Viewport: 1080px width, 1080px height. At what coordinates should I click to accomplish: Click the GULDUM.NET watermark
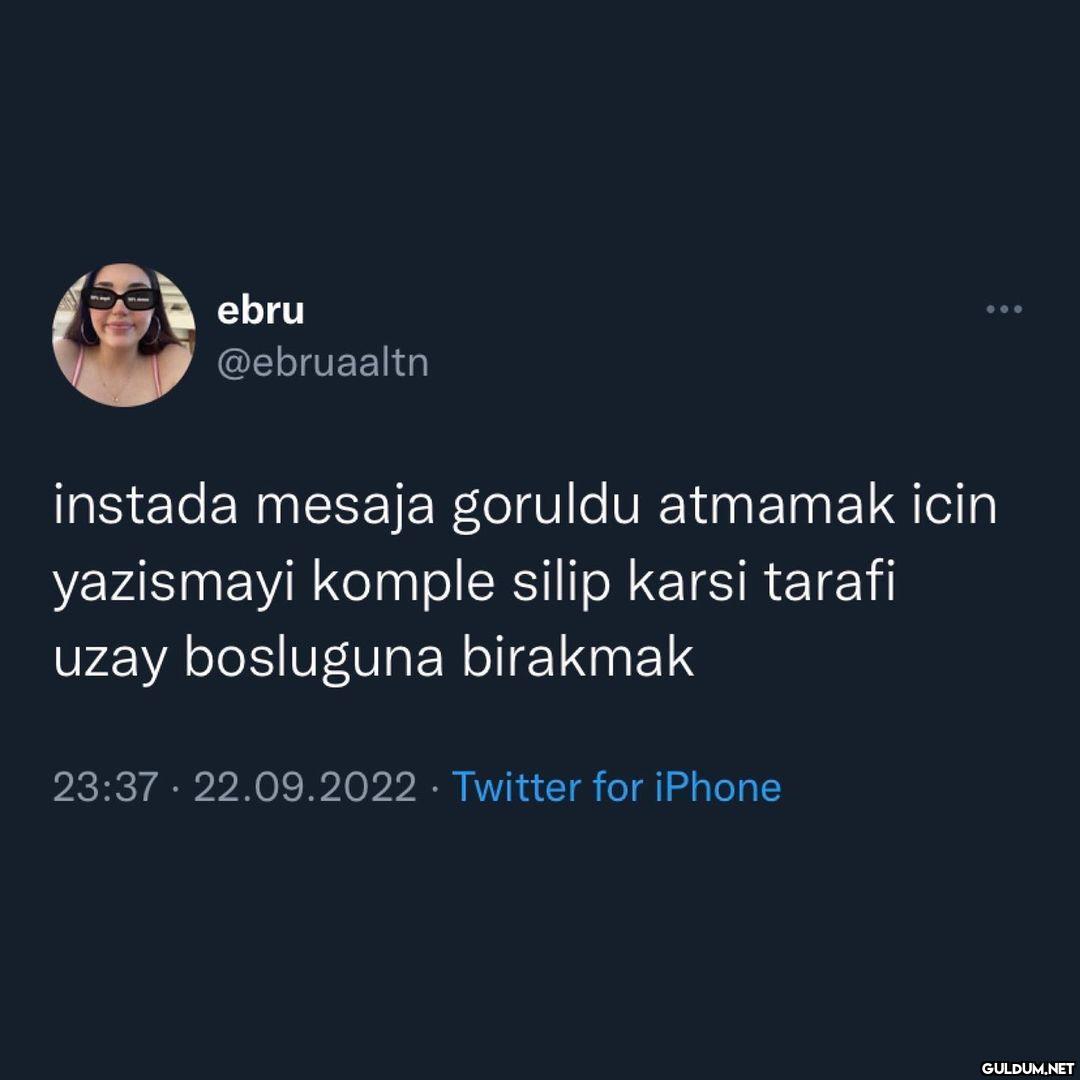(1026, 1068)
